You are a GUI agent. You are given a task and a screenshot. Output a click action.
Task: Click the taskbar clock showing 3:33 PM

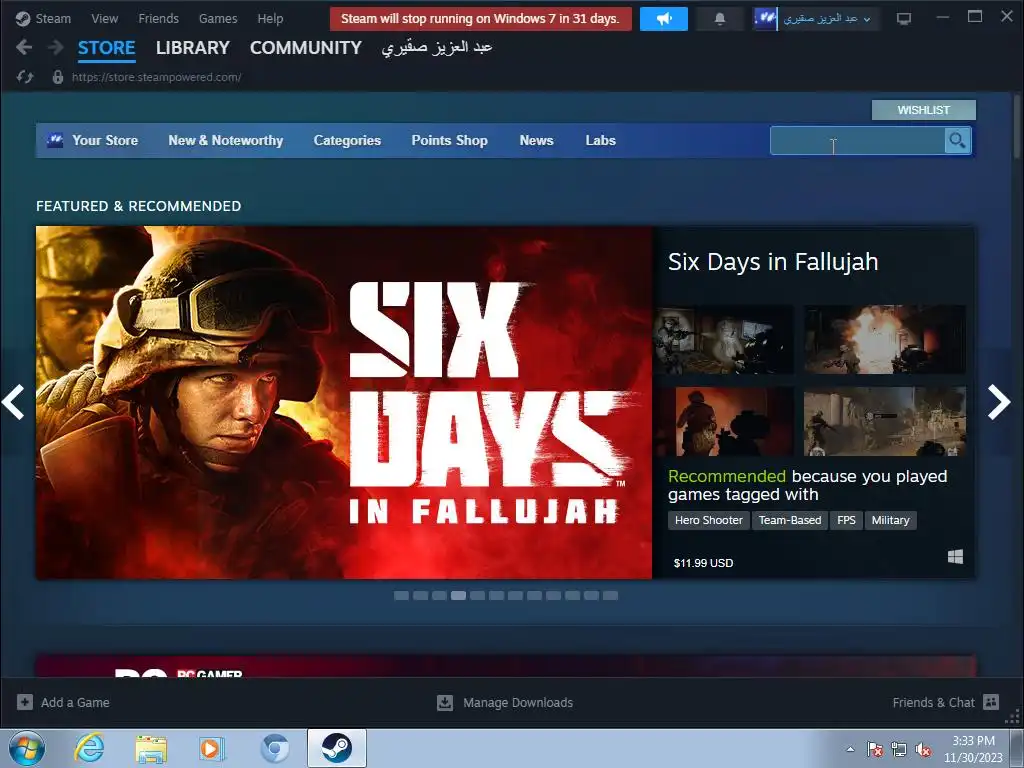click(x=973, y=749)
